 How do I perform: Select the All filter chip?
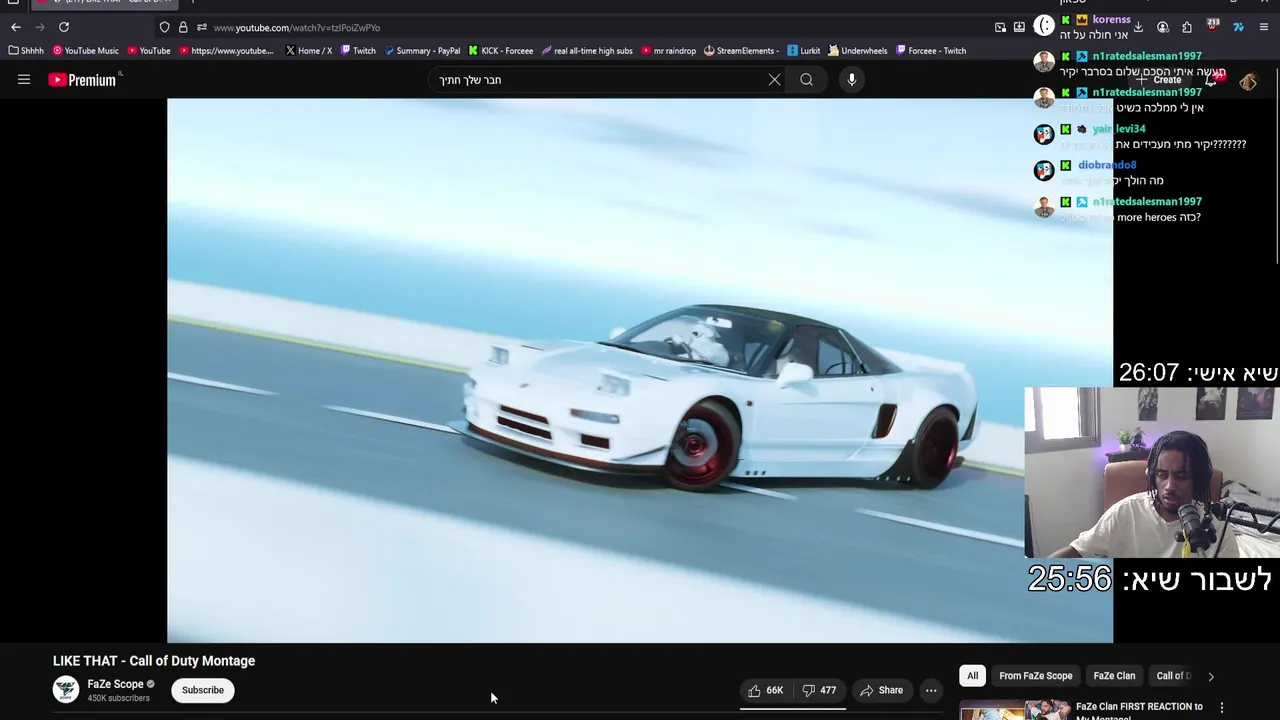pos(972,676)
